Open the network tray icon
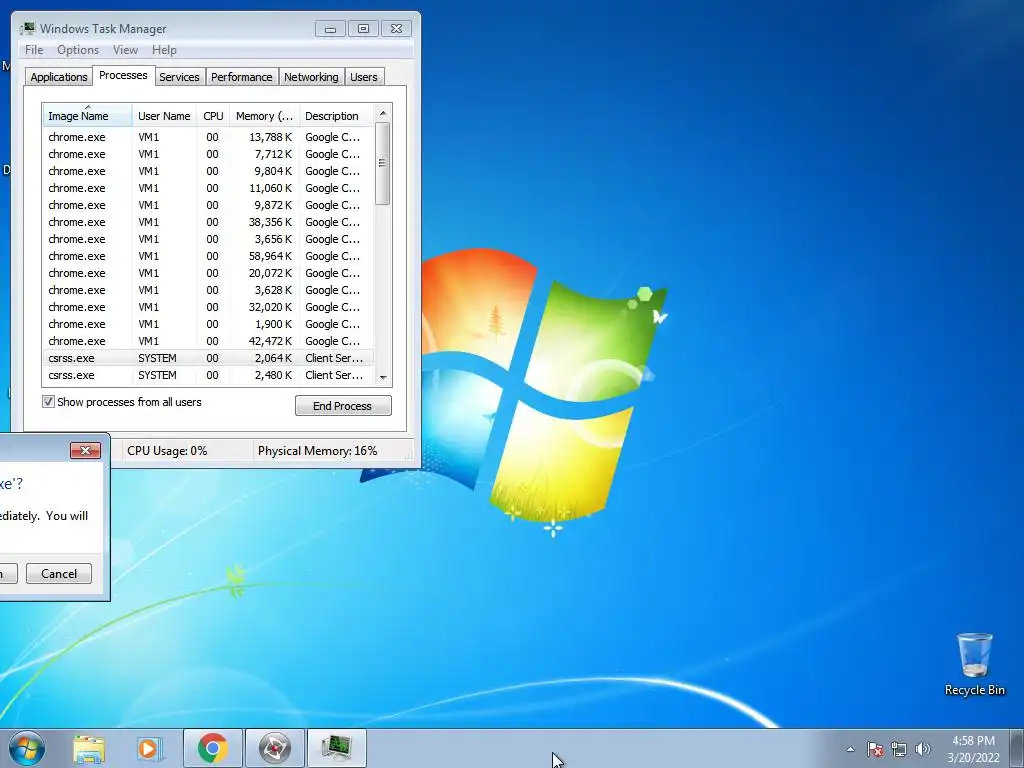Screen dimensions: 1024x768 click(x=899, y=749)
